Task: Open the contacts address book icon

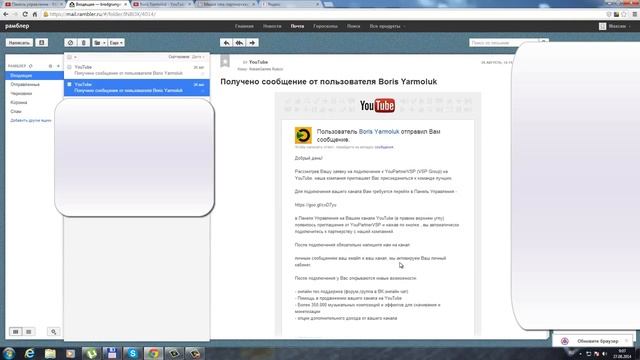Action: click(x=42, y=43)
